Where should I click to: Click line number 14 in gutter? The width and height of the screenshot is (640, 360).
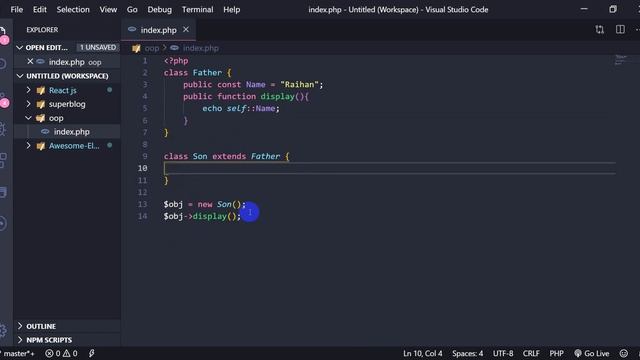[x=142, y=216]
